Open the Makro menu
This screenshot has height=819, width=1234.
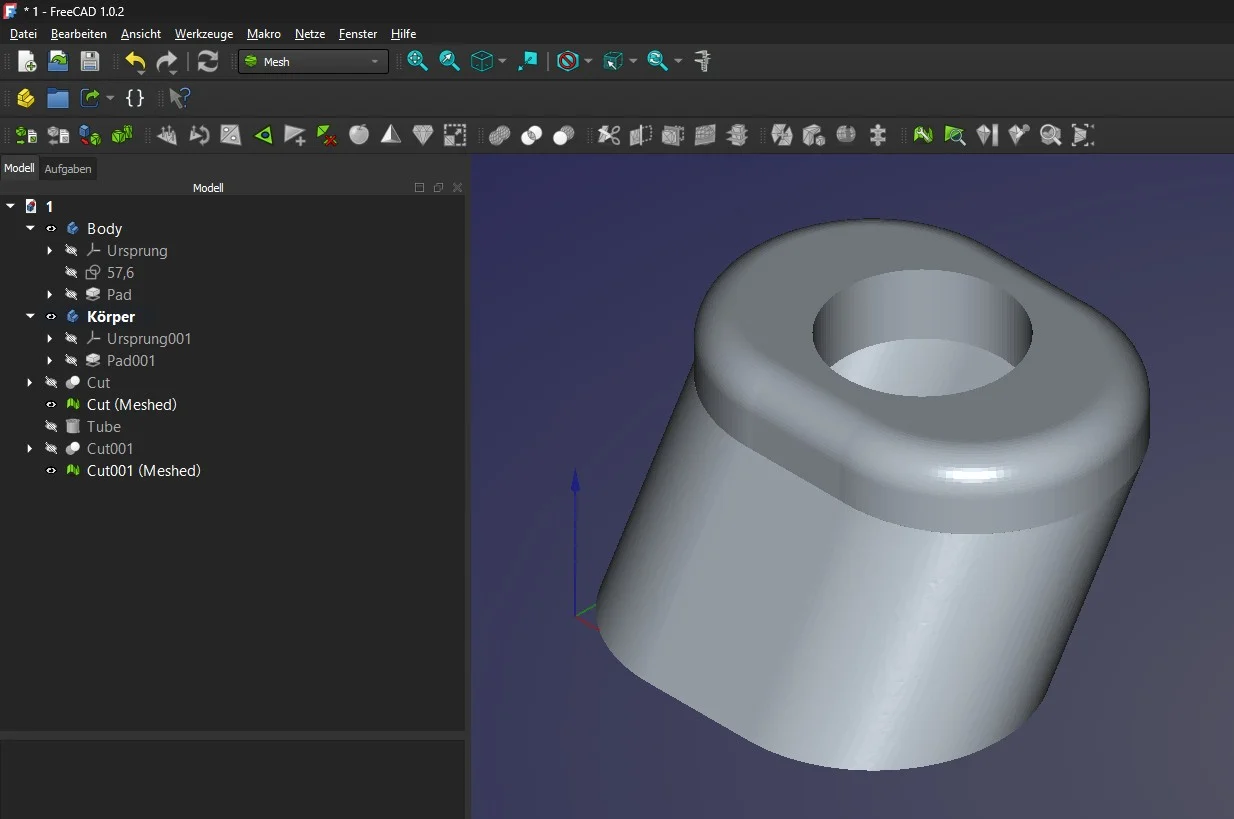click(264, 34)
